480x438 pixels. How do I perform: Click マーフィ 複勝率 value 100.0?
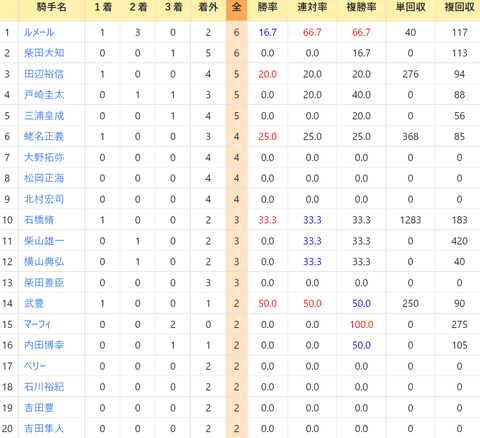point(362,324)
